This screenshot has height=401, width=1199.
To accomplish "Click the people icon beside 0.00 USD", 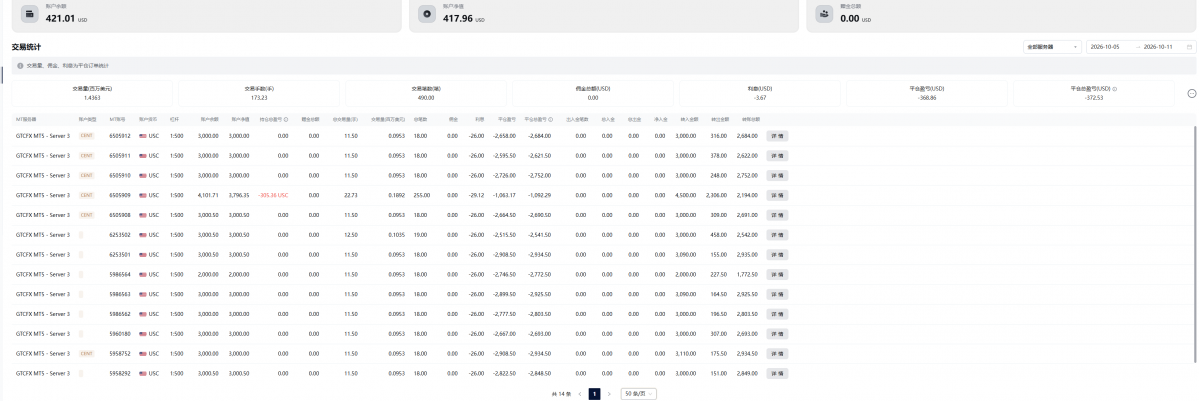I will click(824, 14).
